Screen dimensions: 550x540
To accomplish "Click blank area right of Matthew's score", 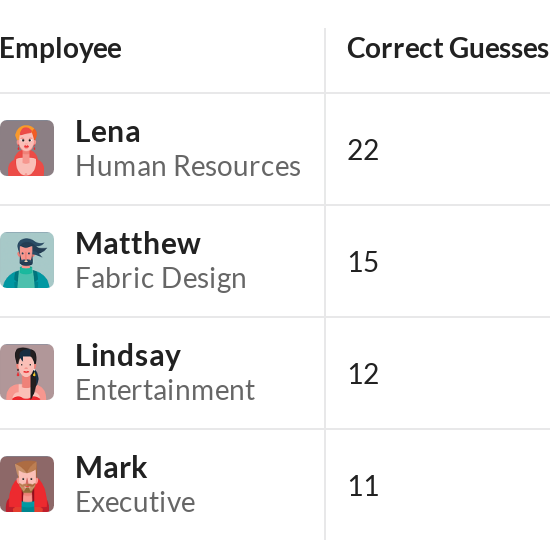I will tap(463, 261).
